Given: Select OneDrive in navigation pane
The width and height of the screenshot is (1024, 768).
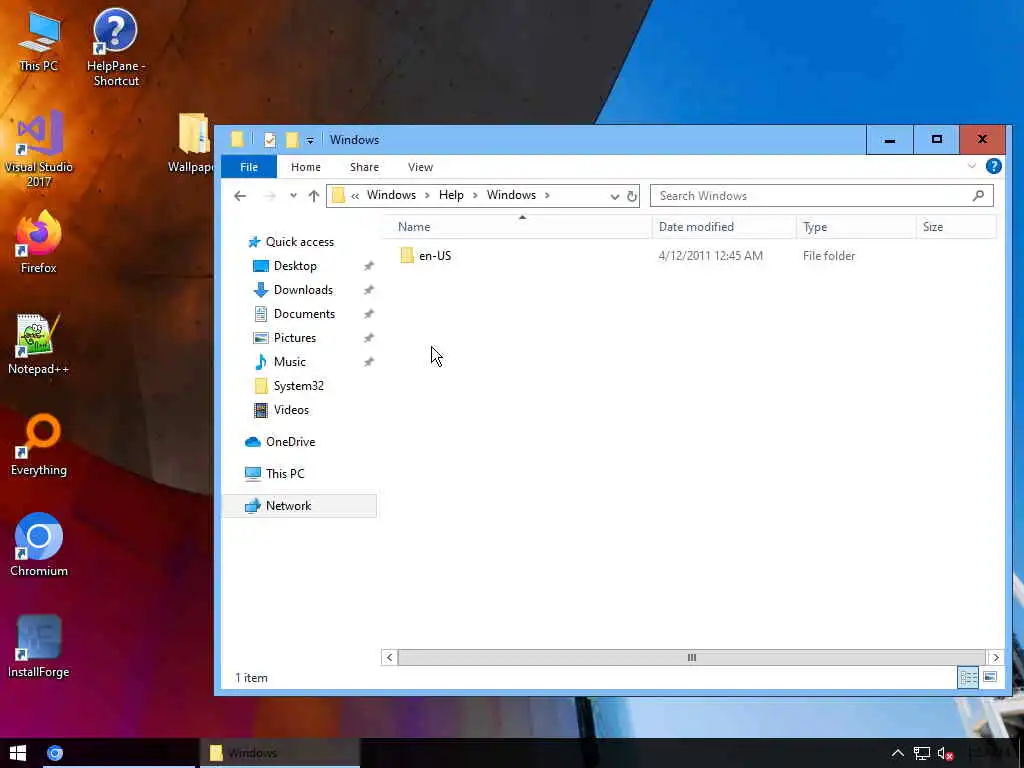Looking at the screenshot, I should pos(280,442).
